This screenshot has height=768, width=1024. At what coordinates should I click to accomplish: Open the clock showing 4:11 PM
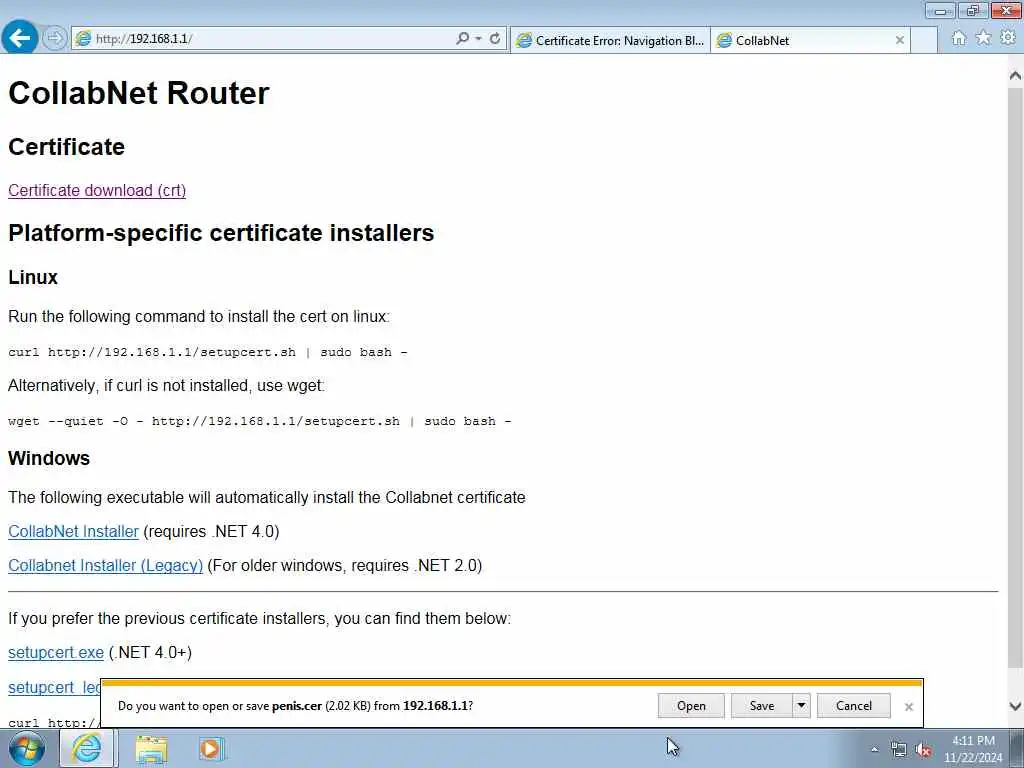tap(973, 749)
